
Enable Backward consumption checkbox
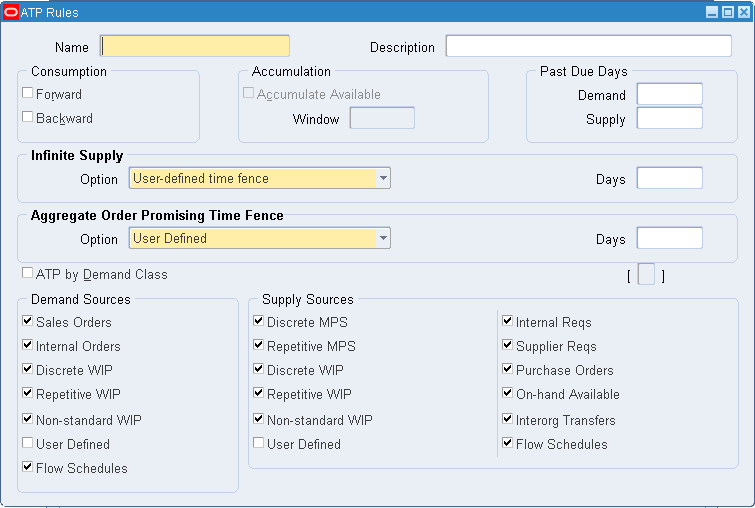pyautogui.click(x=27, y=117)
